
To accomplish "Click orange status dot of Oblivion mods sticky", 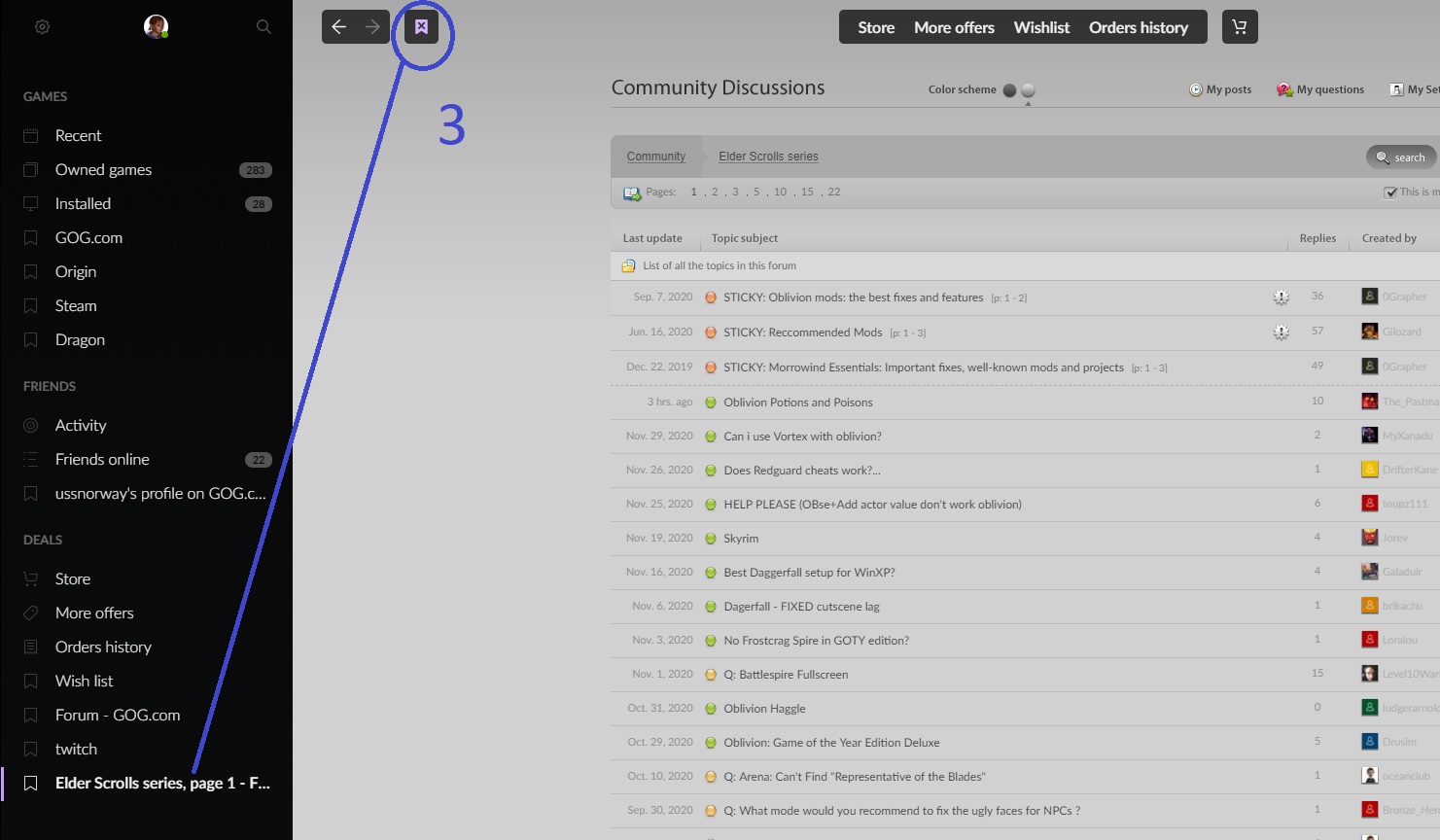I will click(711, 297).
